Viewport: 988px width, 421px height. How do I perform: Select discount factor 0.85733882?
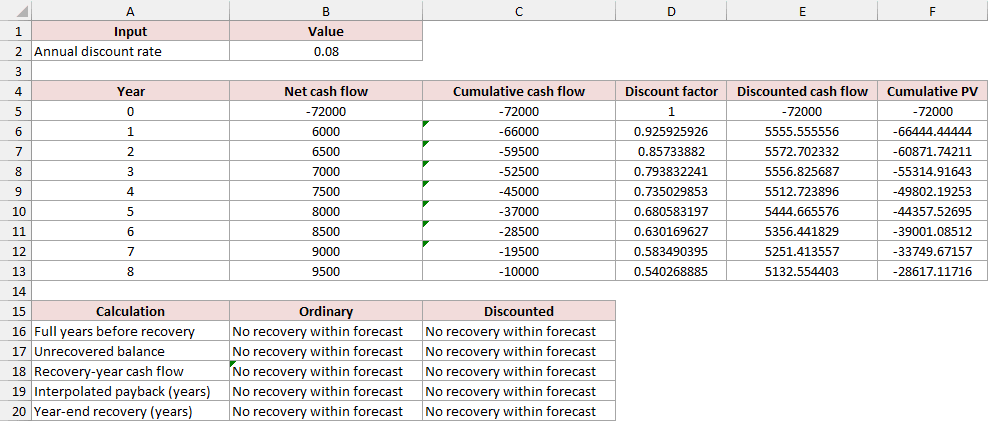(x=672, y=152)
